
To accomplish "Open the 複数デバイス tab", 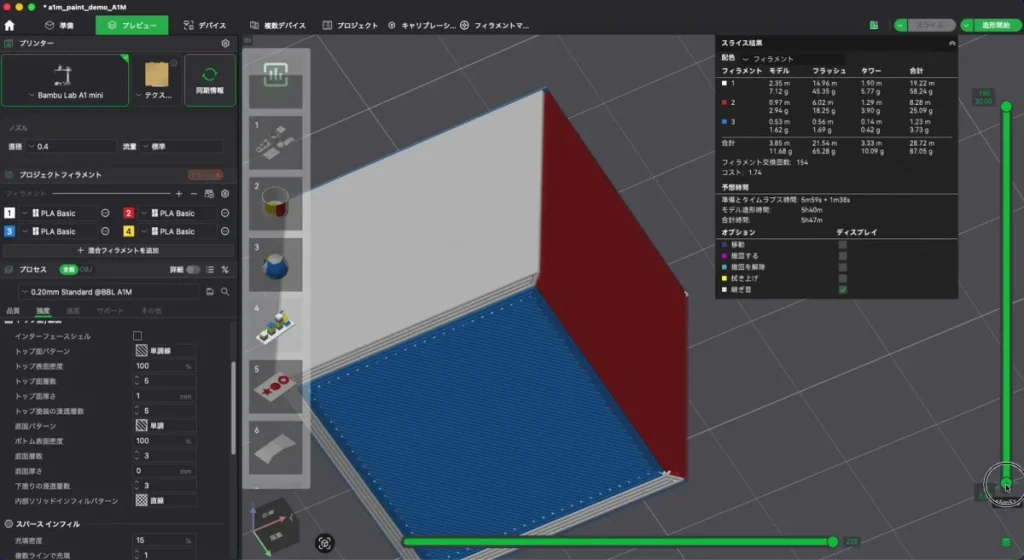I will [278, 25].
